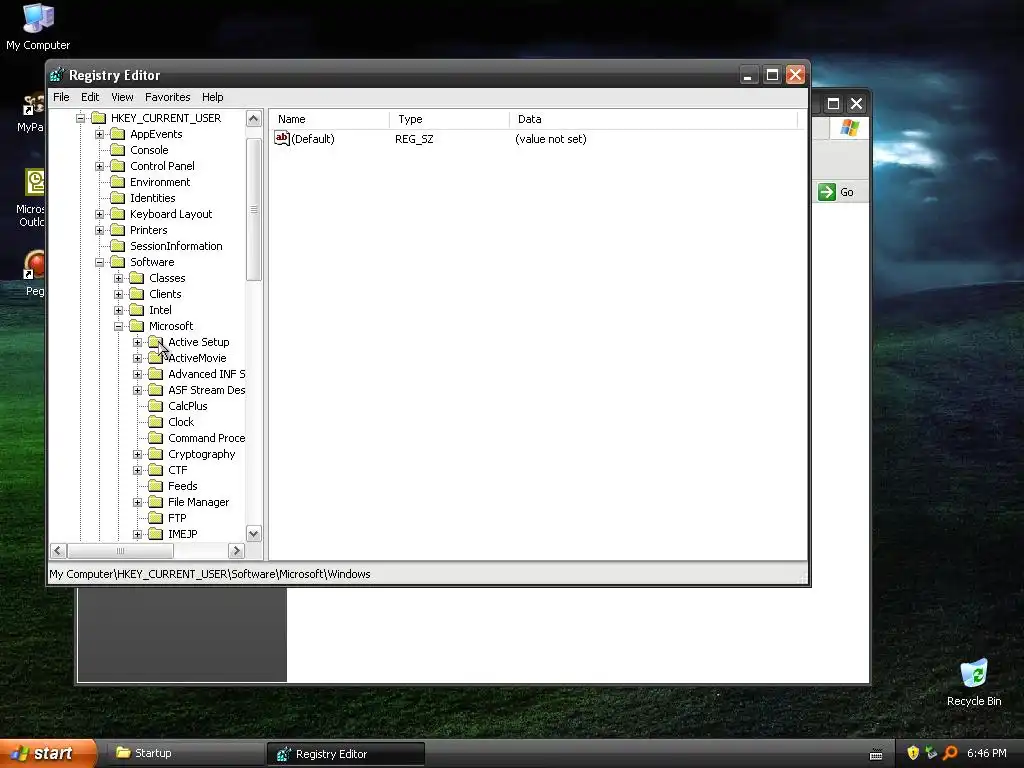The width and height of the screenshot is (1024, 768).
Task: Click the tree scroll down arrow
Action: point(253,534)
